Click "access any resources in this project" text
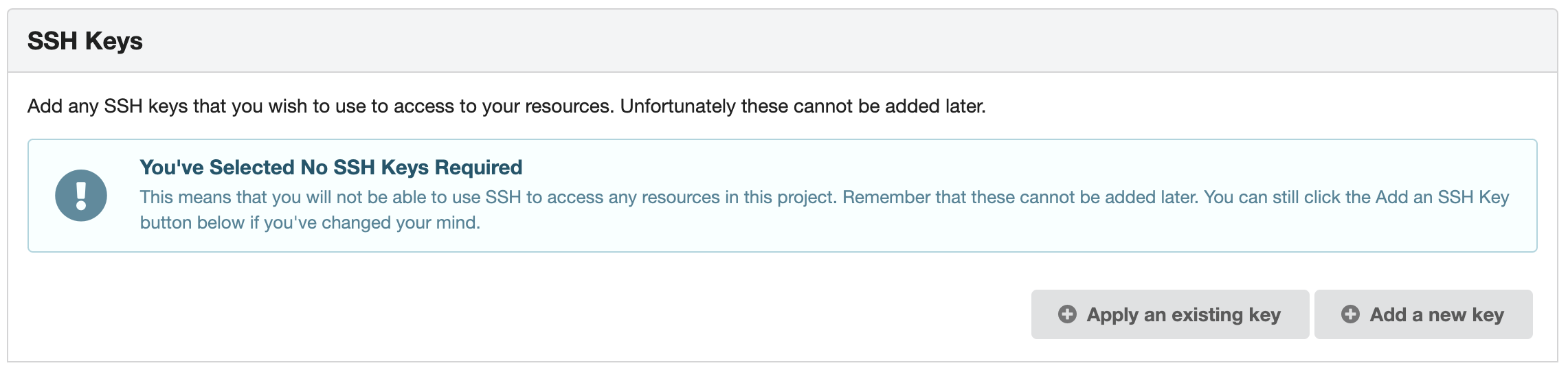Image resolution: width=1568 pixels, height=370 pixels. pyautogui.click(x=691, y=198)
